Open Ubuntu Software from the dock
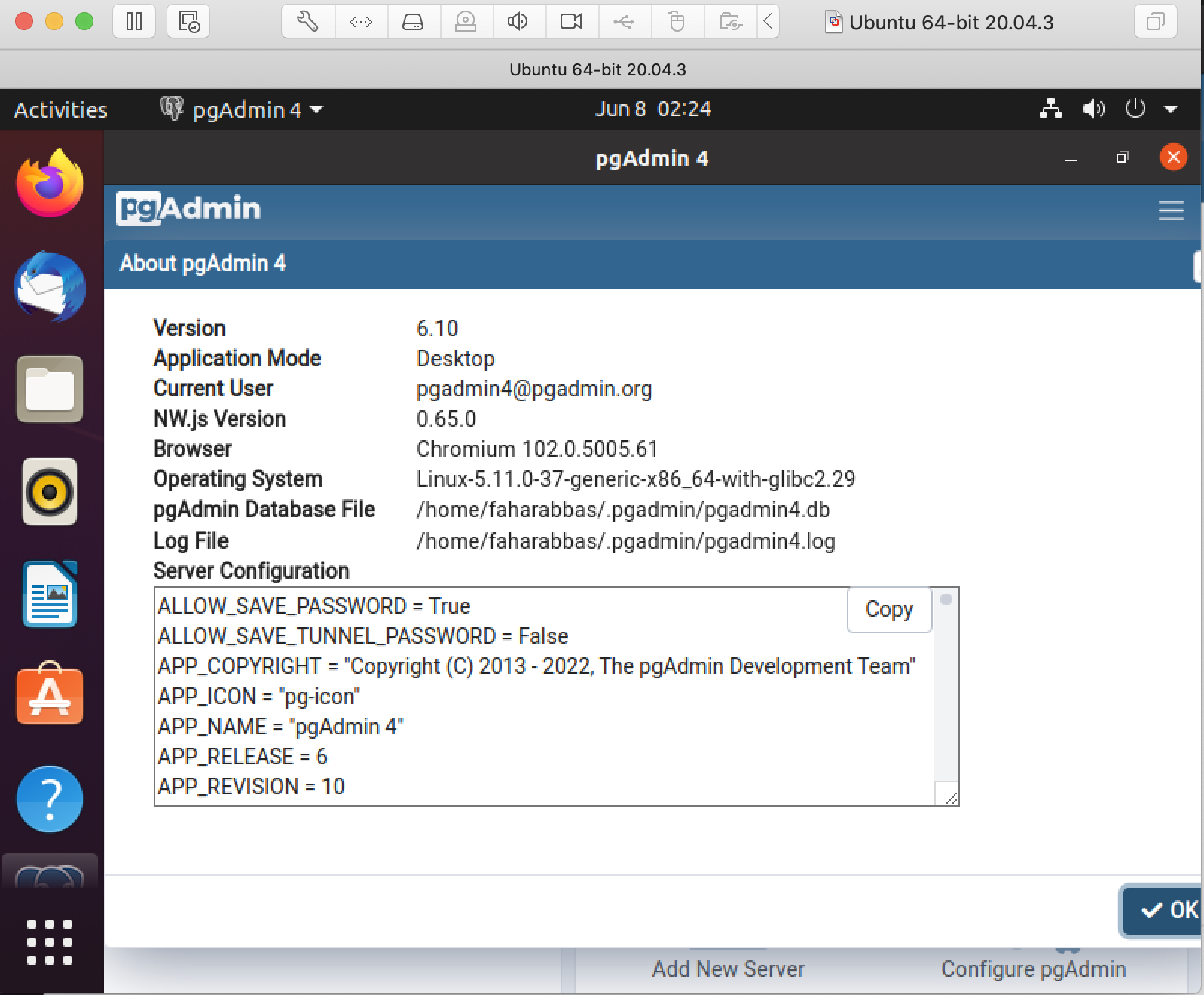 50,695
